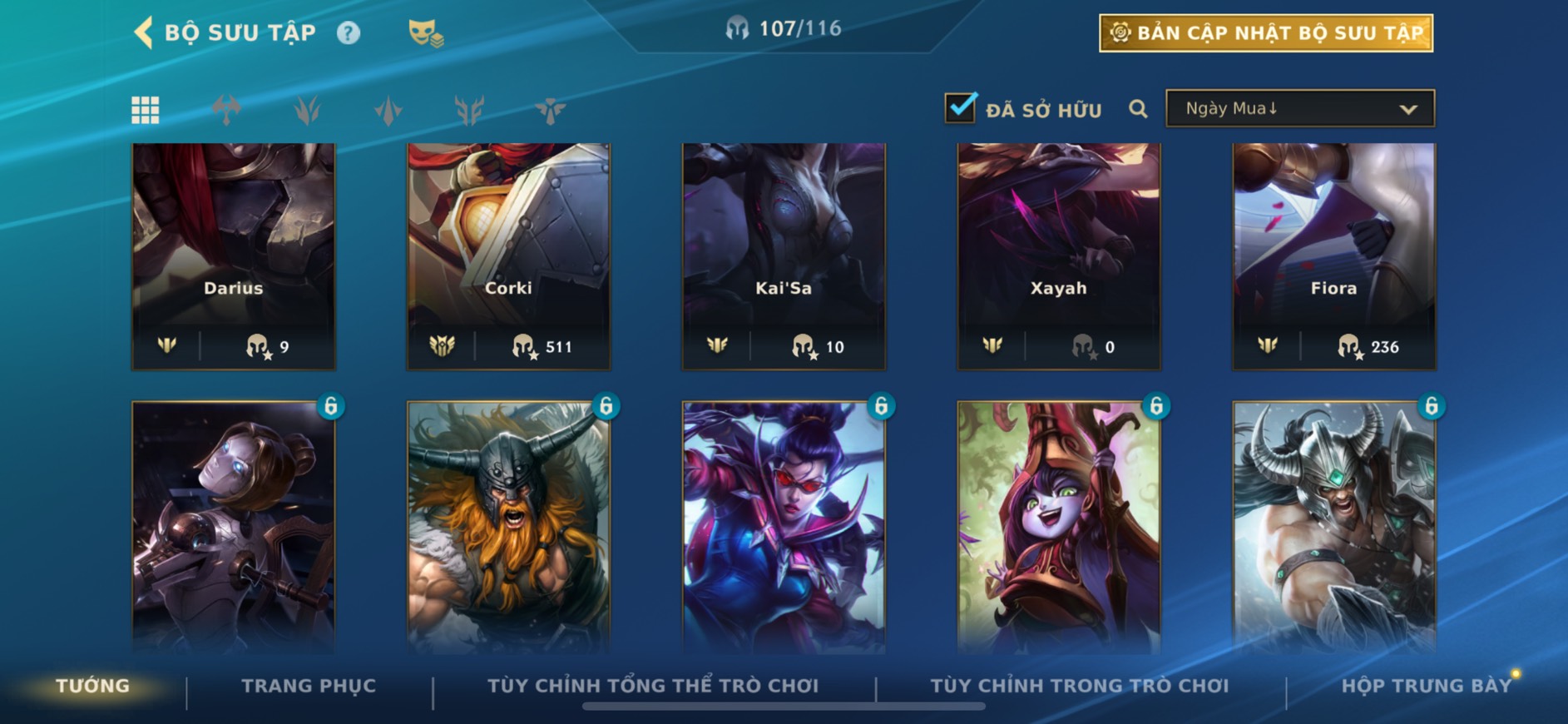The image size is (1568, 724).
Task: Open Tùy Chỉnh Tổng Thể Trò Chơi tab
Action: [x=653, y=686]
